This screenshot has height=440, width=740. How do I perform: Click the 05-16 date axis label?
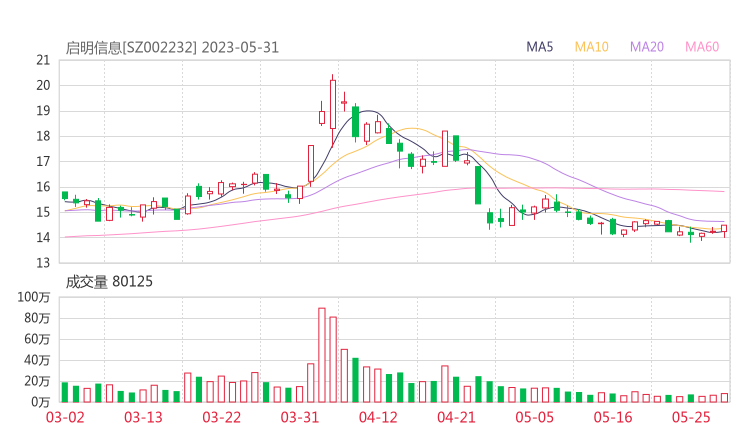(613, 417)
